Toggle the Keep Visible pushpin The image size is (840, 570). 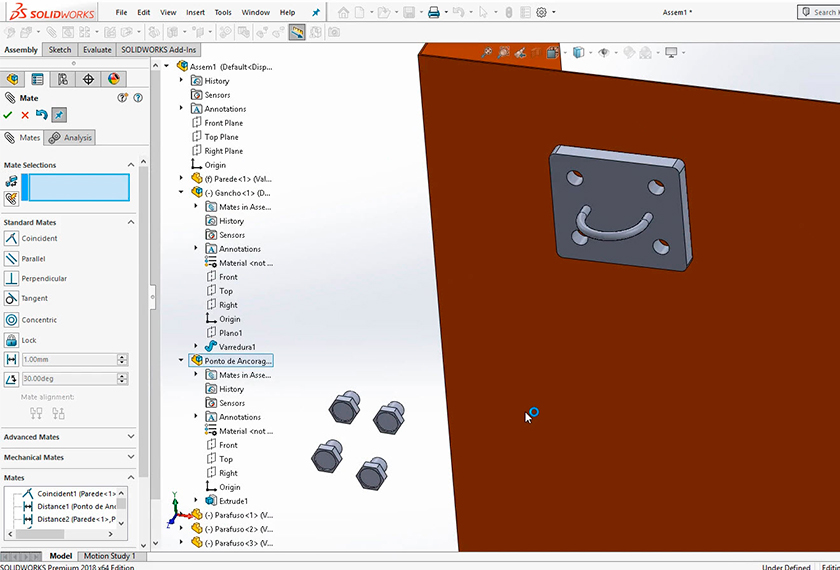click(x=59, y=115)
